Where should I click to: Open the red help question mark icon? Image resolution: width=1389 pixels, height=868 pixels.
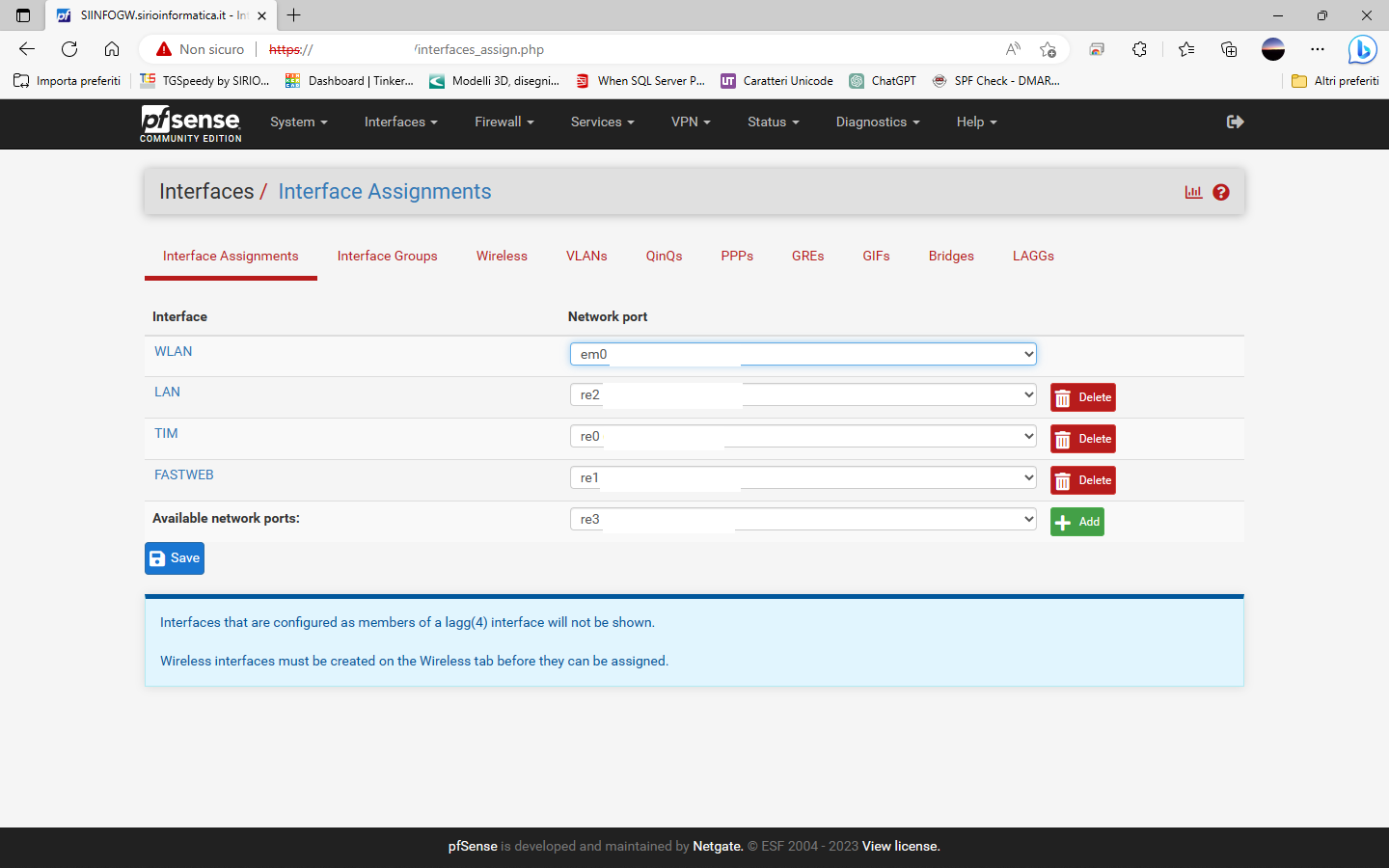click(1221, 192)
